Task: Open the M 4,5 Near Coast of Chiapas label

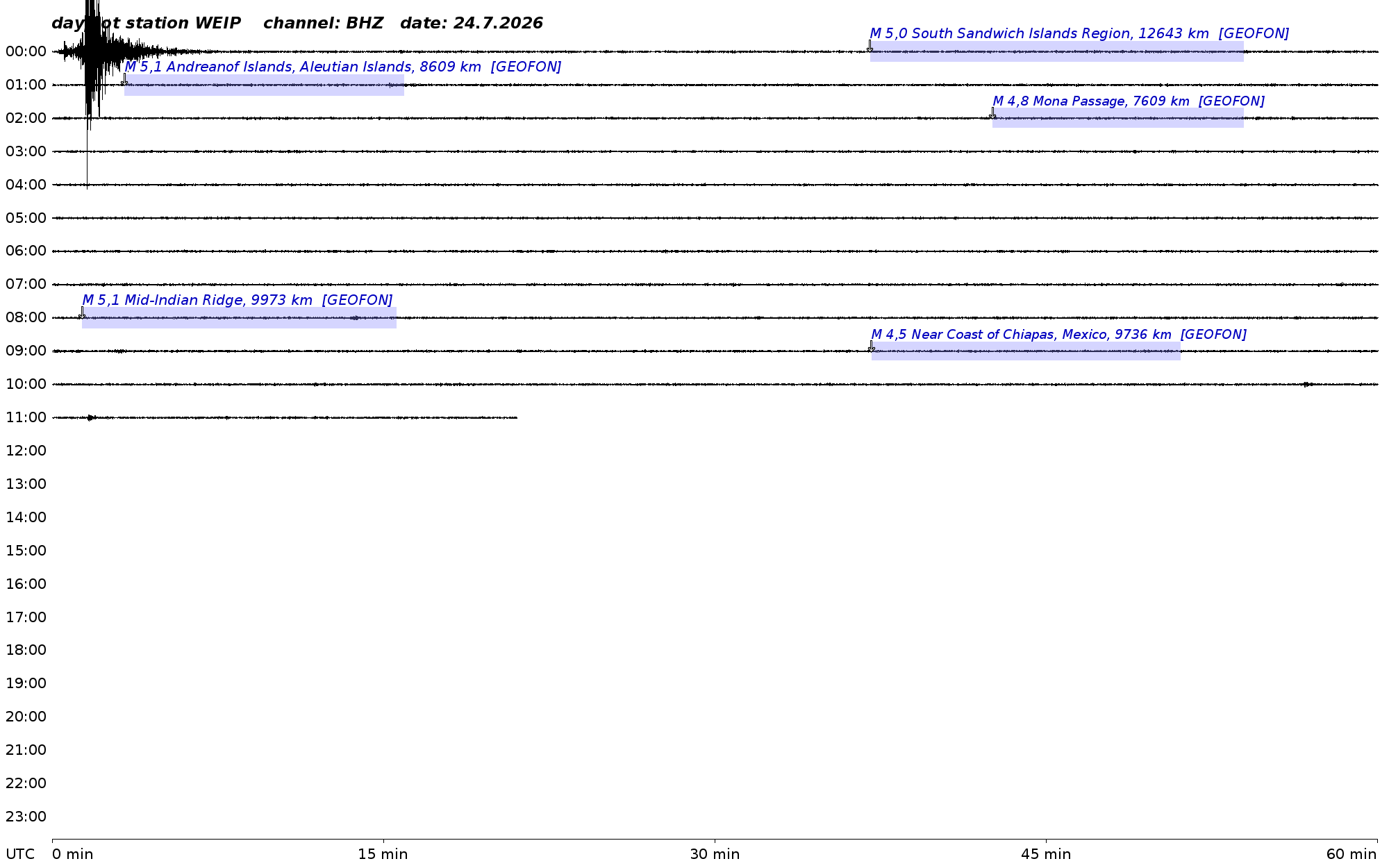Action: pos(1058,334)
